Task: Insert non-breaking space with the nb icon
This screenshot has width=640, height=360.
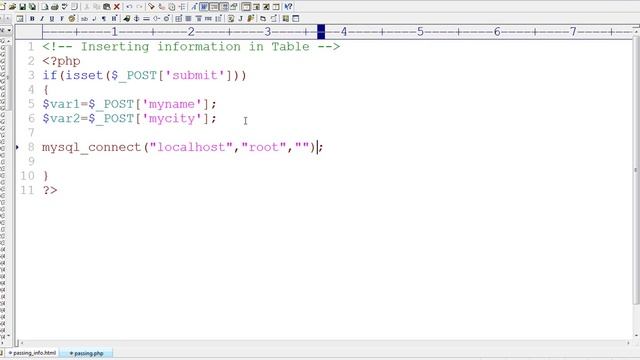Action: [84, 19]
